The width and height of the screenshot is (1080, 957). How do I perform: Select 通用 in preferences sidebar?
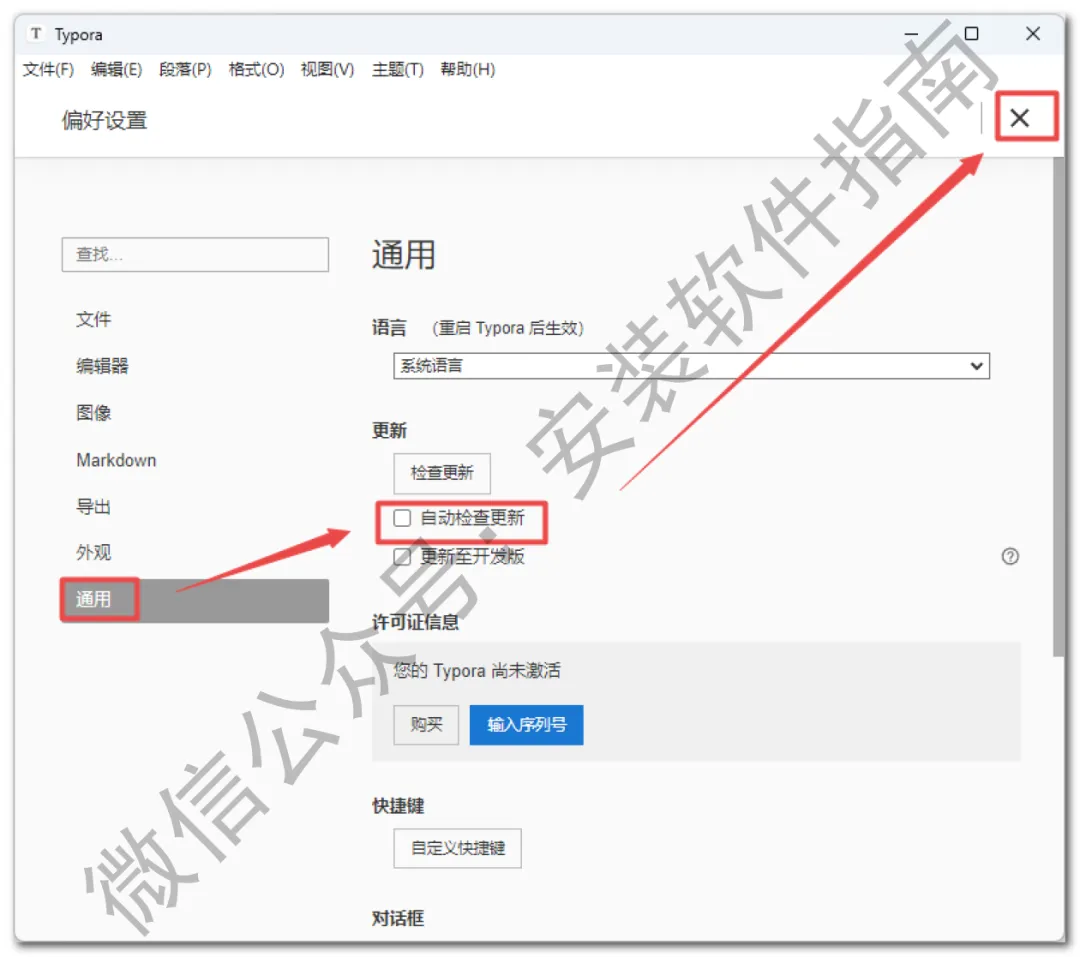195,600
